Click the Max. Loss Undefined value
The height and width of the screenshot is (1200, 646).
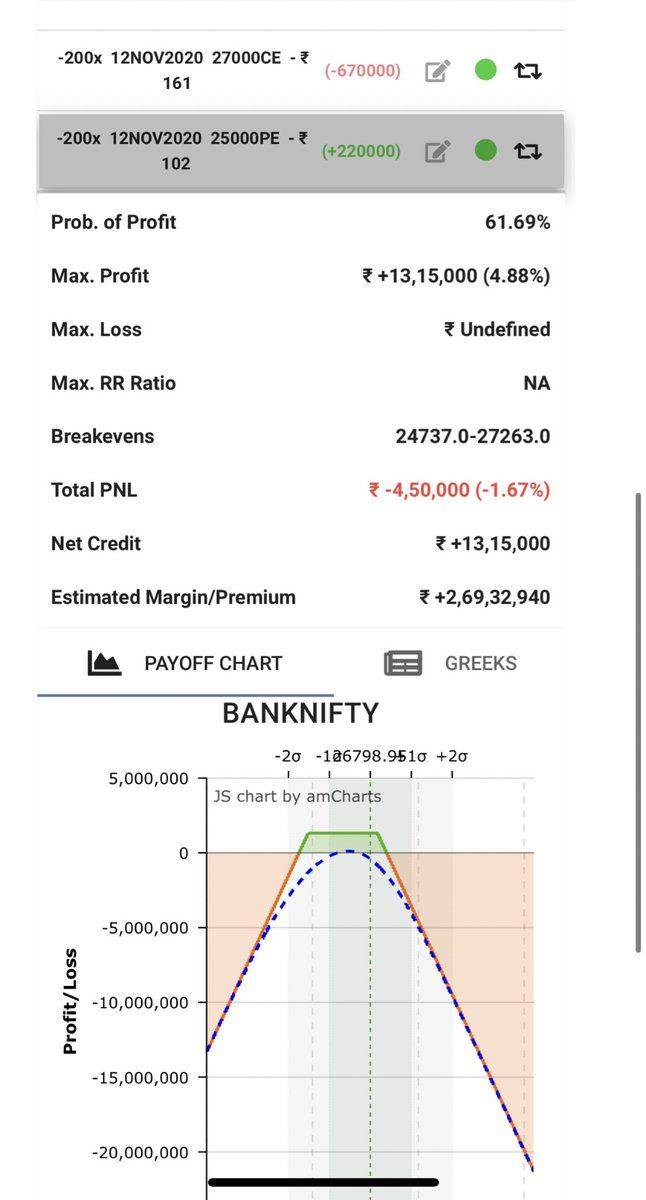point(497,329)
